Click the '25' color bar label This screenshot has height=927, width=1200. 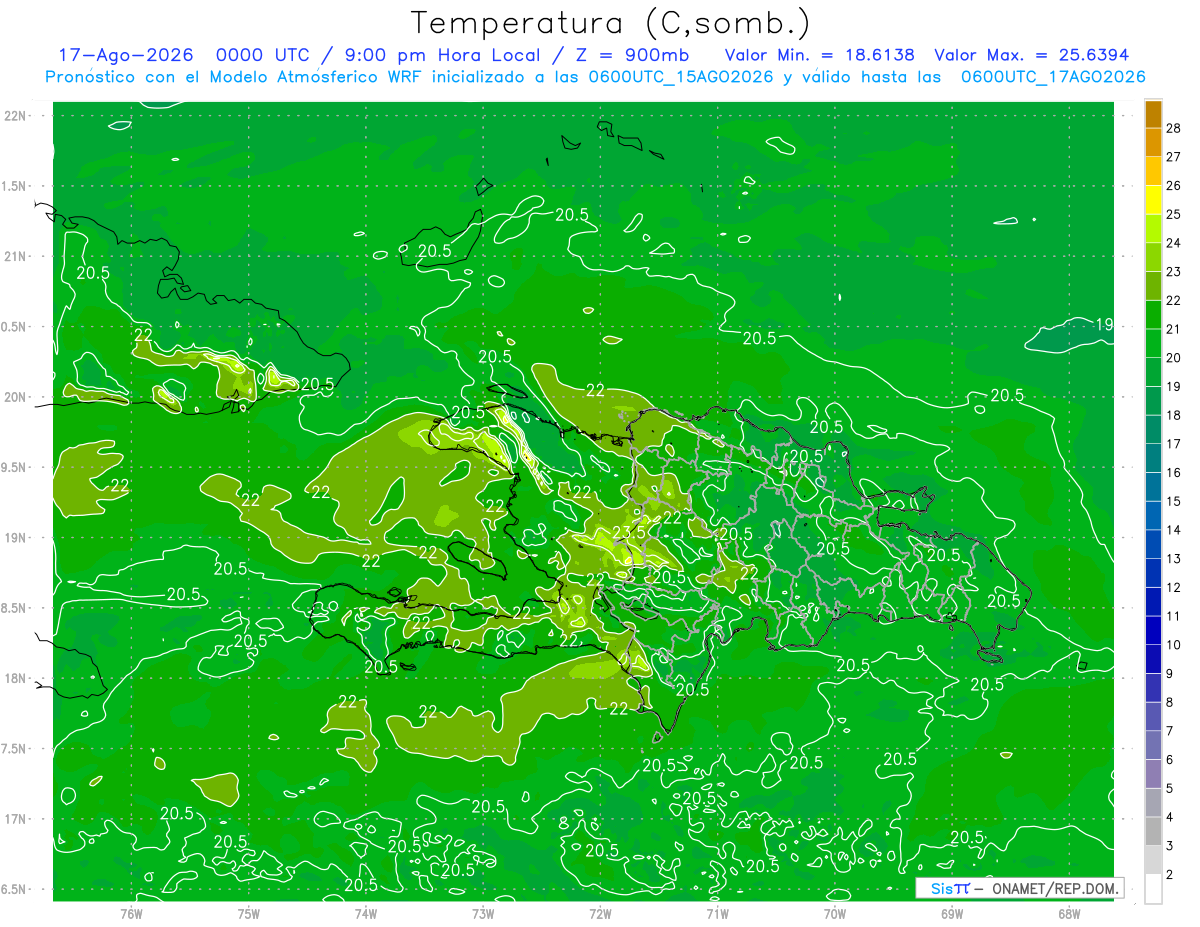tap(1175, 214)
